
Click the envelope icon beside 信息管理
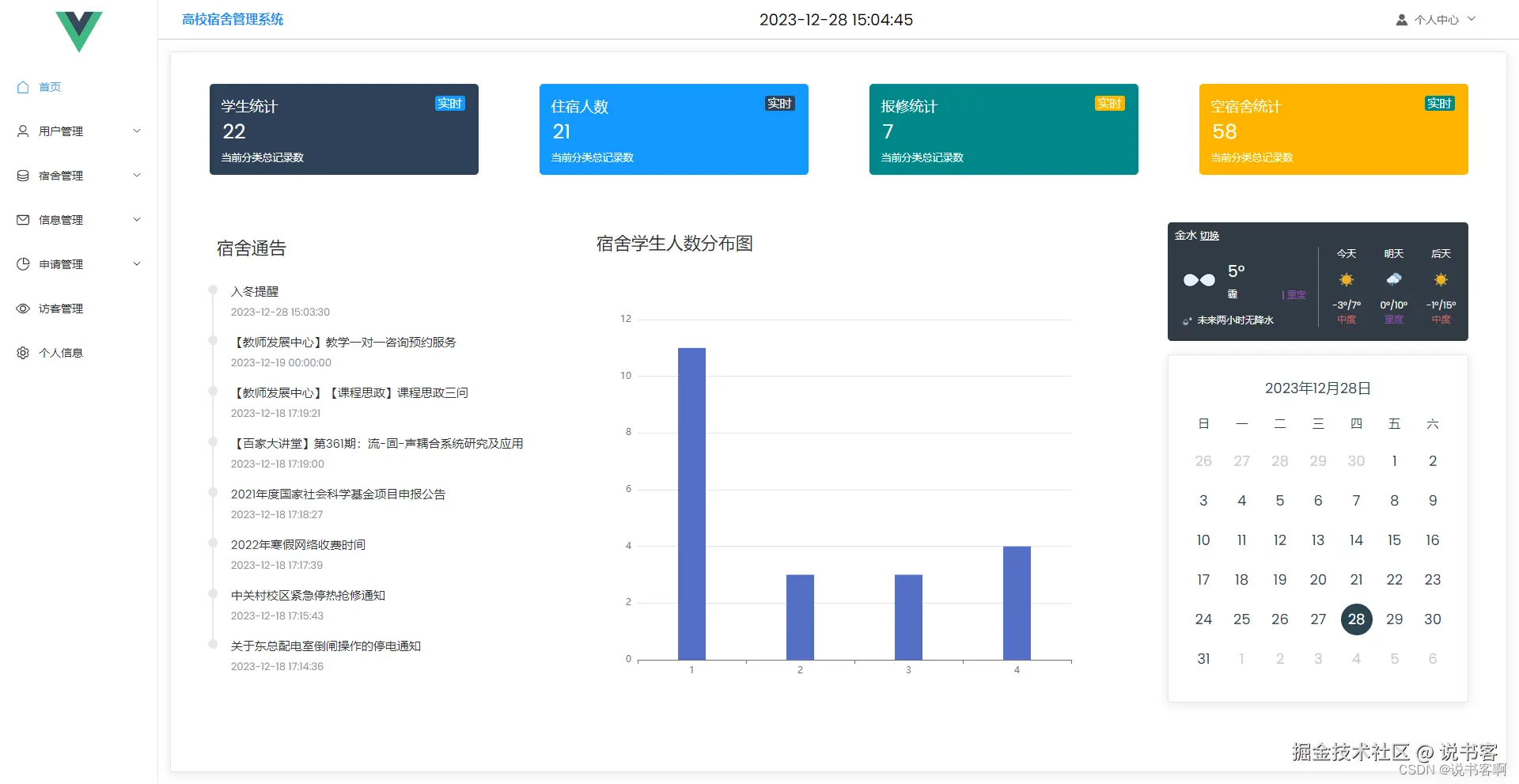(x=23, y=220)
